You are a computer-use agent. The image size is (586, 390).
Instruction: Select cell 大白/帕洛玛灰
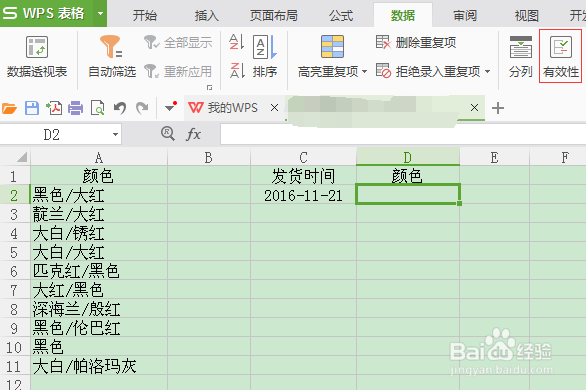(x=99, y=366)
